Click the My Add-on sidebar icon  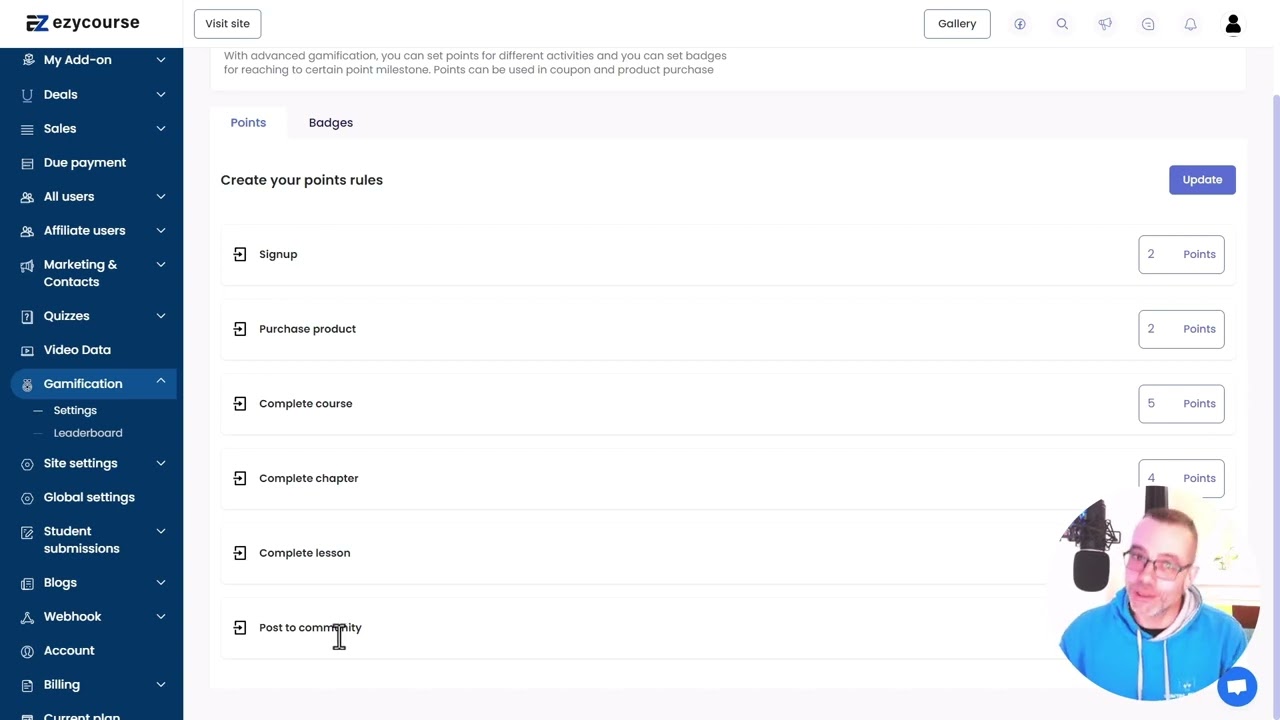pyautogui.click(x=27, y=60)
